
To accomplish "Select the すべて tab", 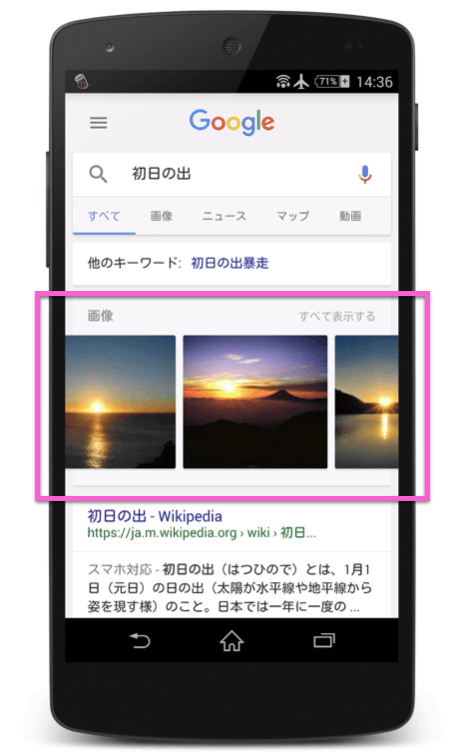I will pyautogui.click(x=104, y=216).
